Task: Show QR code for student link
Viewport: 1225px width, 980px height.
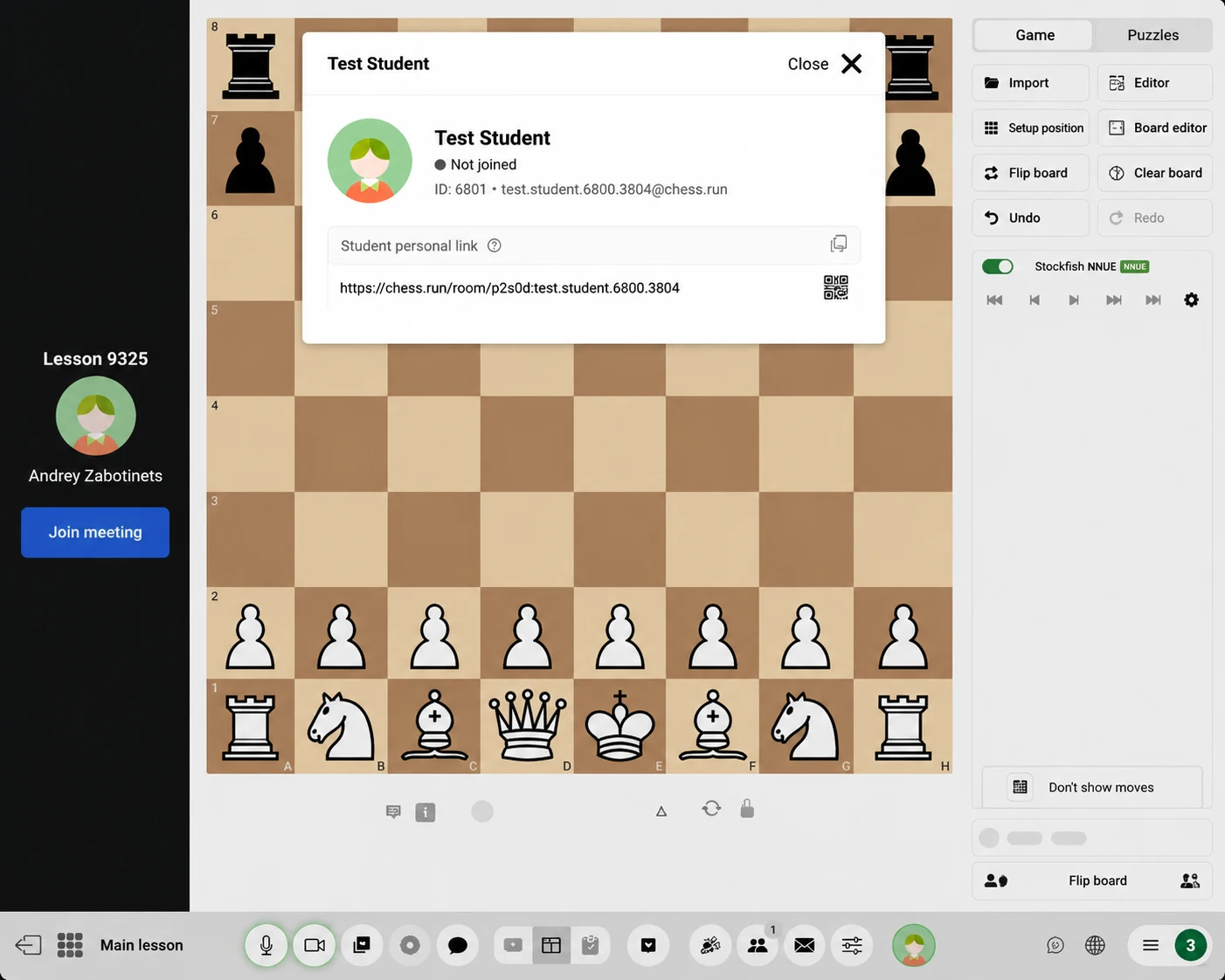Action: click(x=835, y=287)
